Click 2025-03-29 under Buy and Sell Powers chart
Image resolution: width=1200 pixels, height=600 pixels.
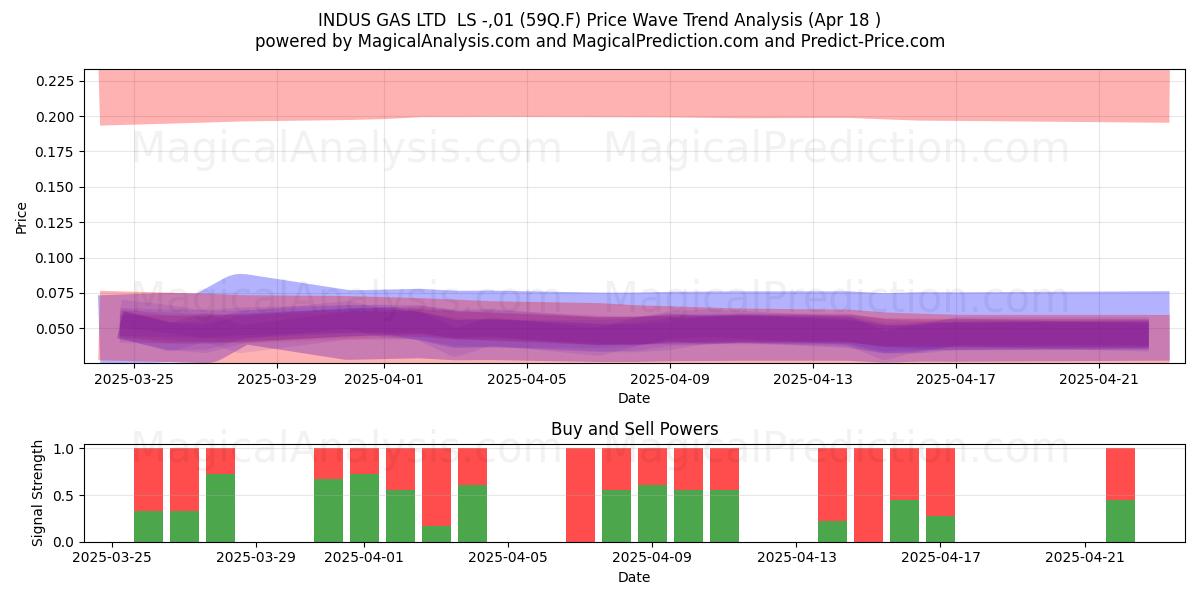257,558
